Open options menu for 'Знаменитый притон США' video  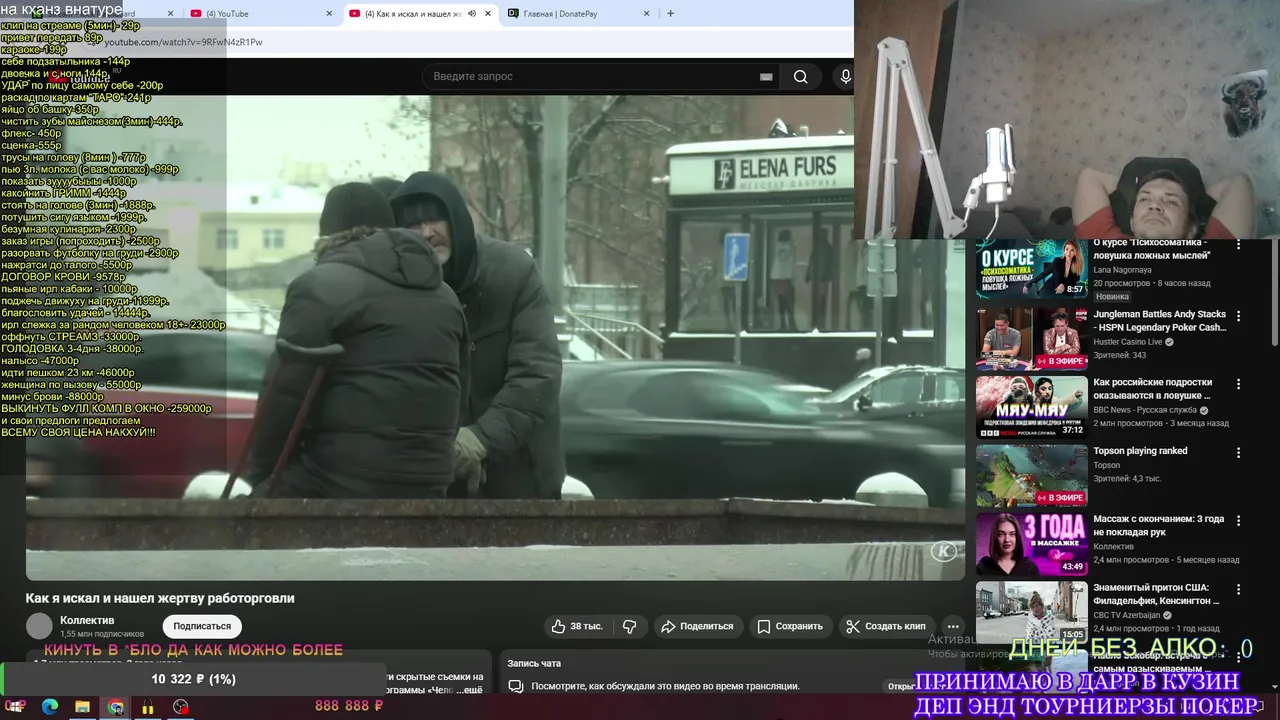tap(1238, 589)
